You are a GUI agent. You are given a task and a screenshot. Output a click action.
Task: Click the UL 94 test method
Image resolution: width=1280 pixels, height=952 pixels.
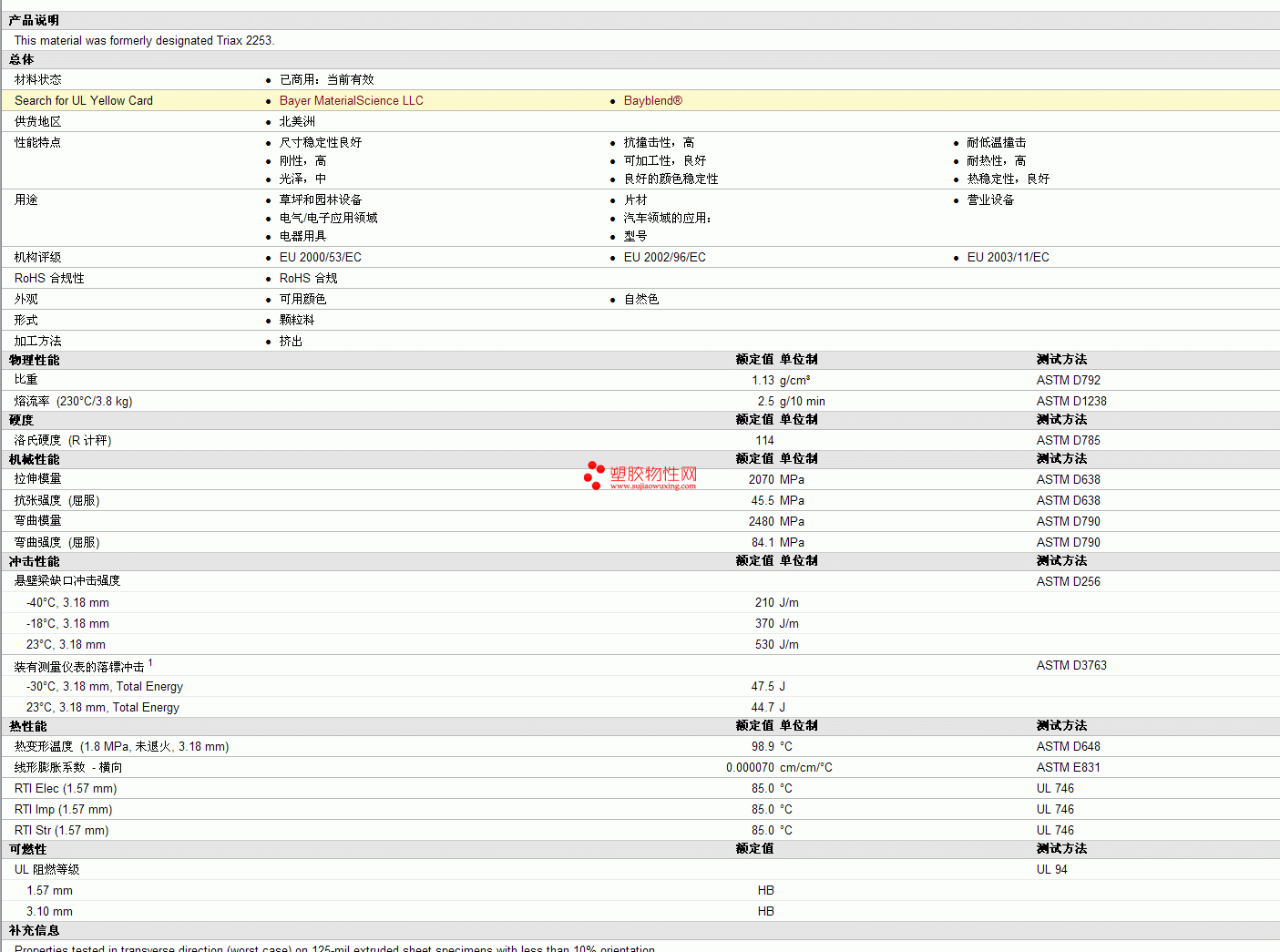pyautogui.click(x=1051, y=869)
